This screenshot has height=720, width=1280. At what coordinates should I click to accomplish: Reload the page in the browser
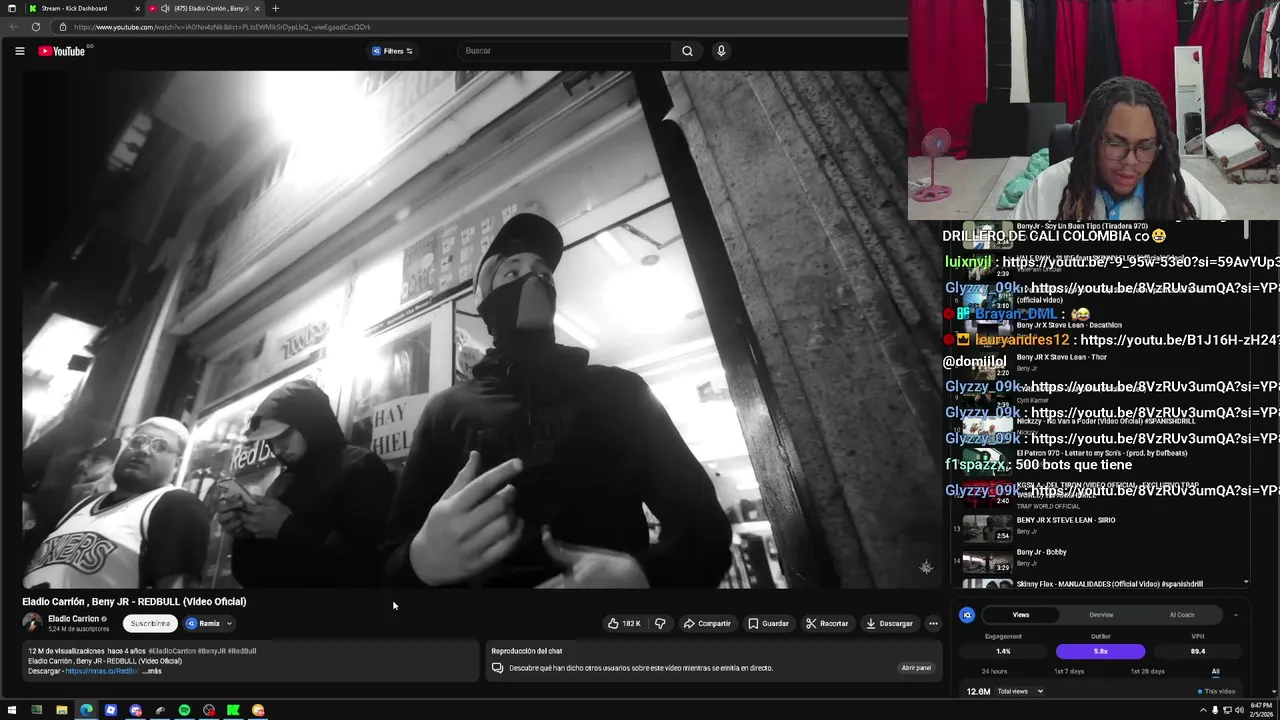tap(36, 27)
